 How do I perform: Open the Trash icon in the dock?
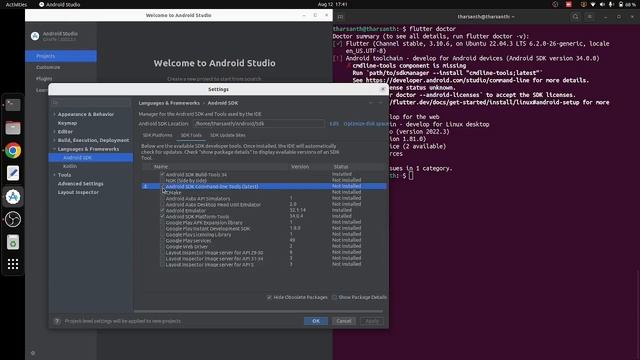(13, 242)
